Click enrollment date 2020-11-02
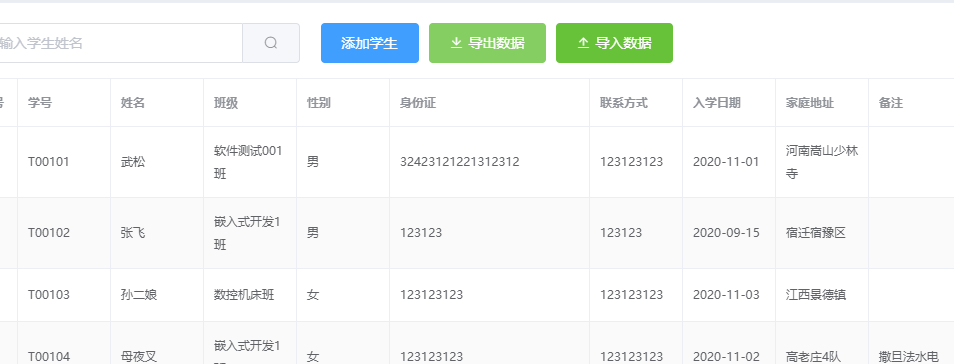This screenshot has width=954, height=364. (726, 357)
